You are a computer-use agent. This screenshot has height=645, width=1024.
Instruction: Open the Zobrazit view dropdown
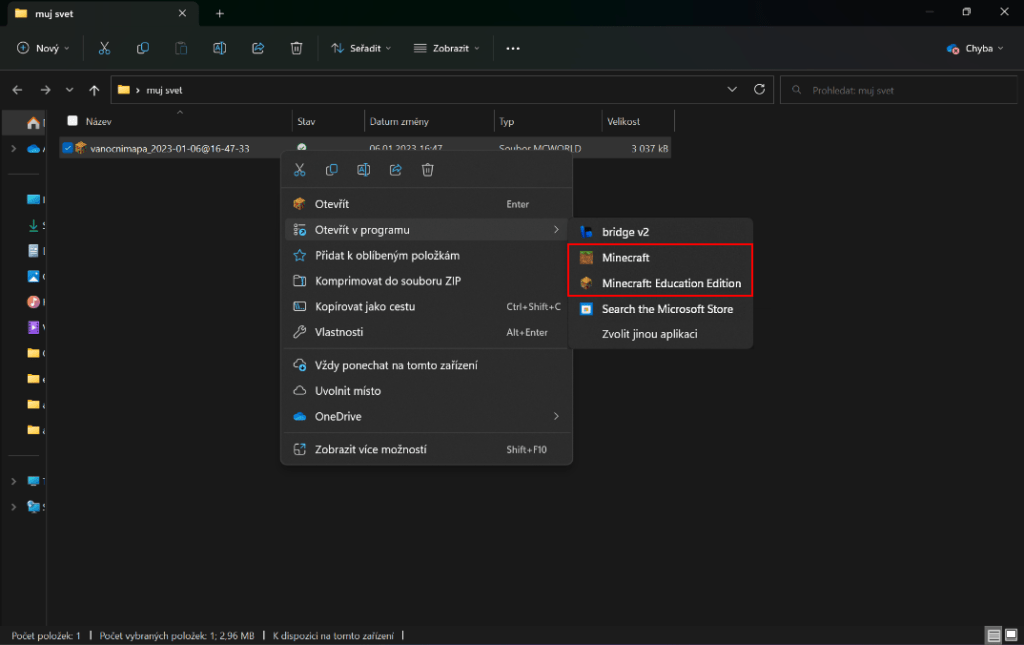coord(447,48)
